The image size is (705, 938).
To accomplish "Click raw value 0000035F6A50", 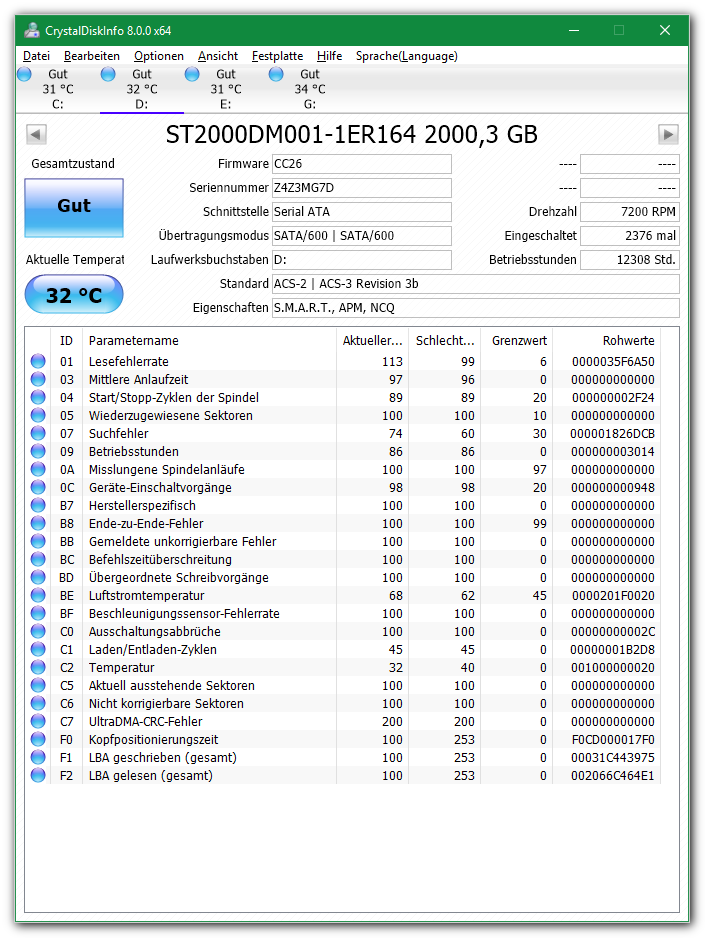I will click(613, 361).
